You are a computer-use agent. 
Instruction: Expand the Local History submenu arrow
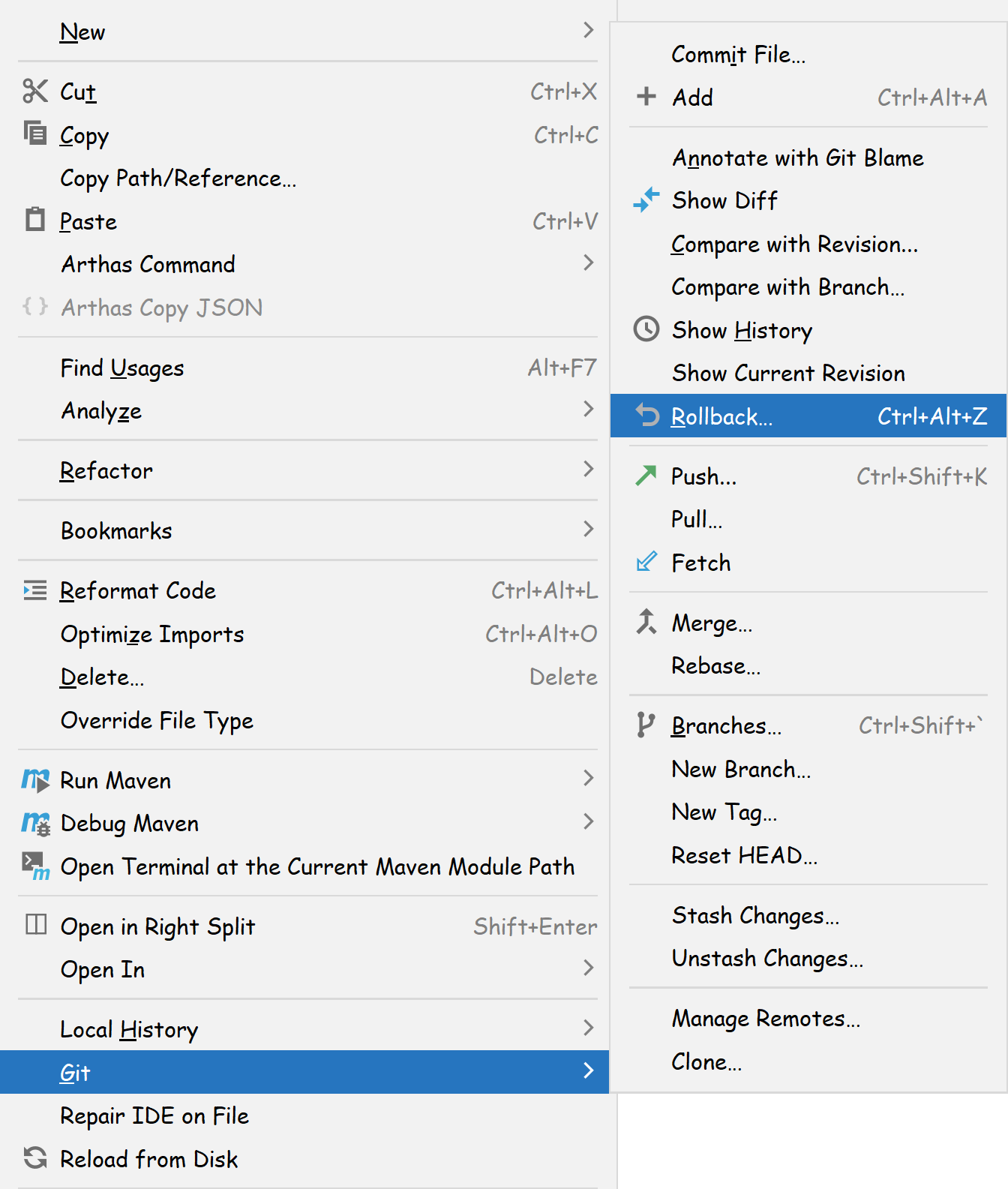click(589, 1028)
